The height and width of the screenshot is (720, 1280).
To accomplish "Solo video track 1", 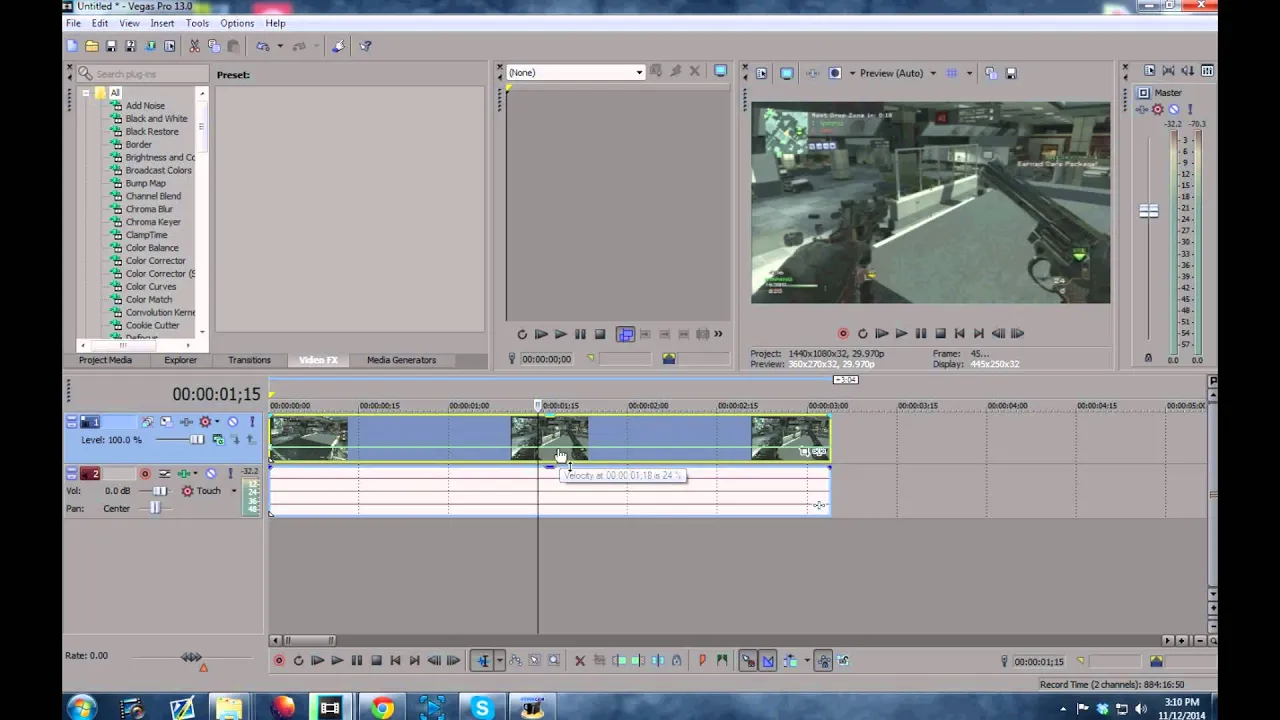I will tap(251, 422).
